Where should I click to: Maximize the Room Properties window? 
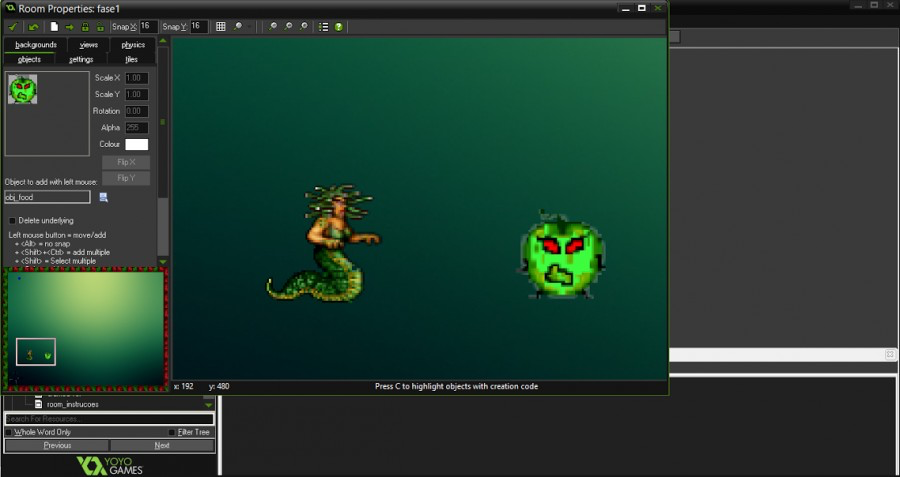pos(642,8)
